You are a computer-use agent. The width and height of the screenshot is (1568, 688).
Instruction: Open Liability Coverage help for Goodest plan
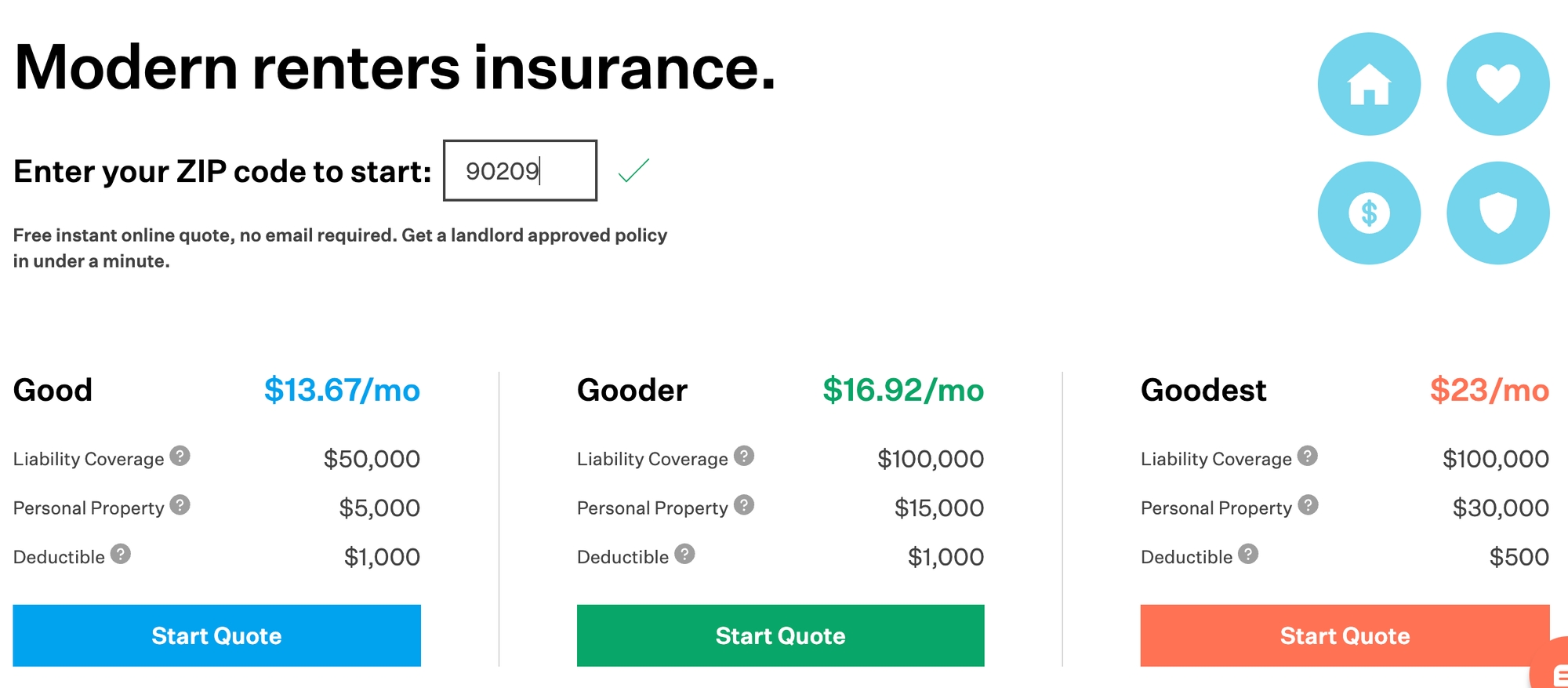[x=1308, y=456]
